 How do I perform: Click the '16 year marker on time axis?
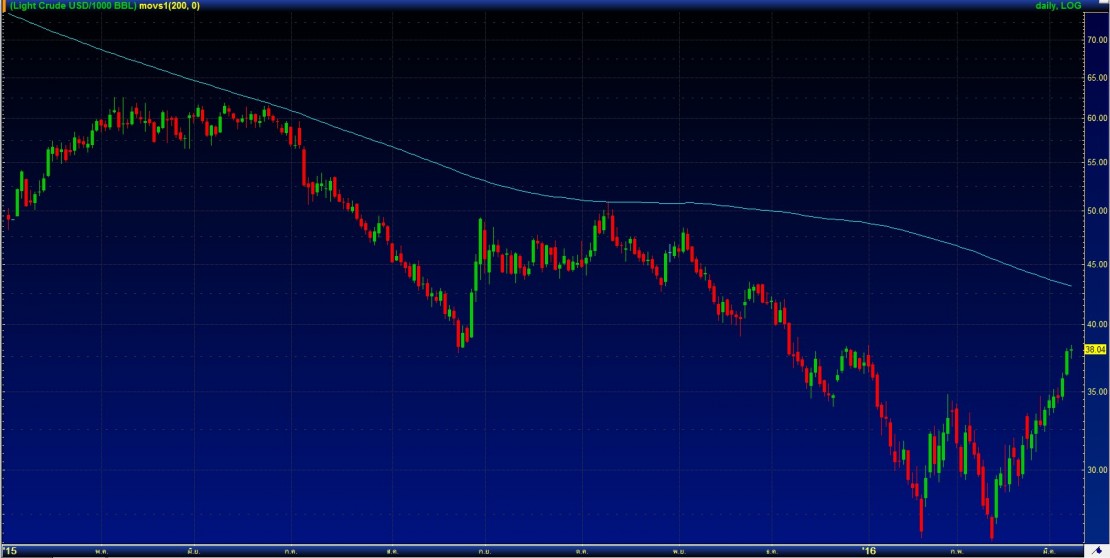[x=868, y=550]
